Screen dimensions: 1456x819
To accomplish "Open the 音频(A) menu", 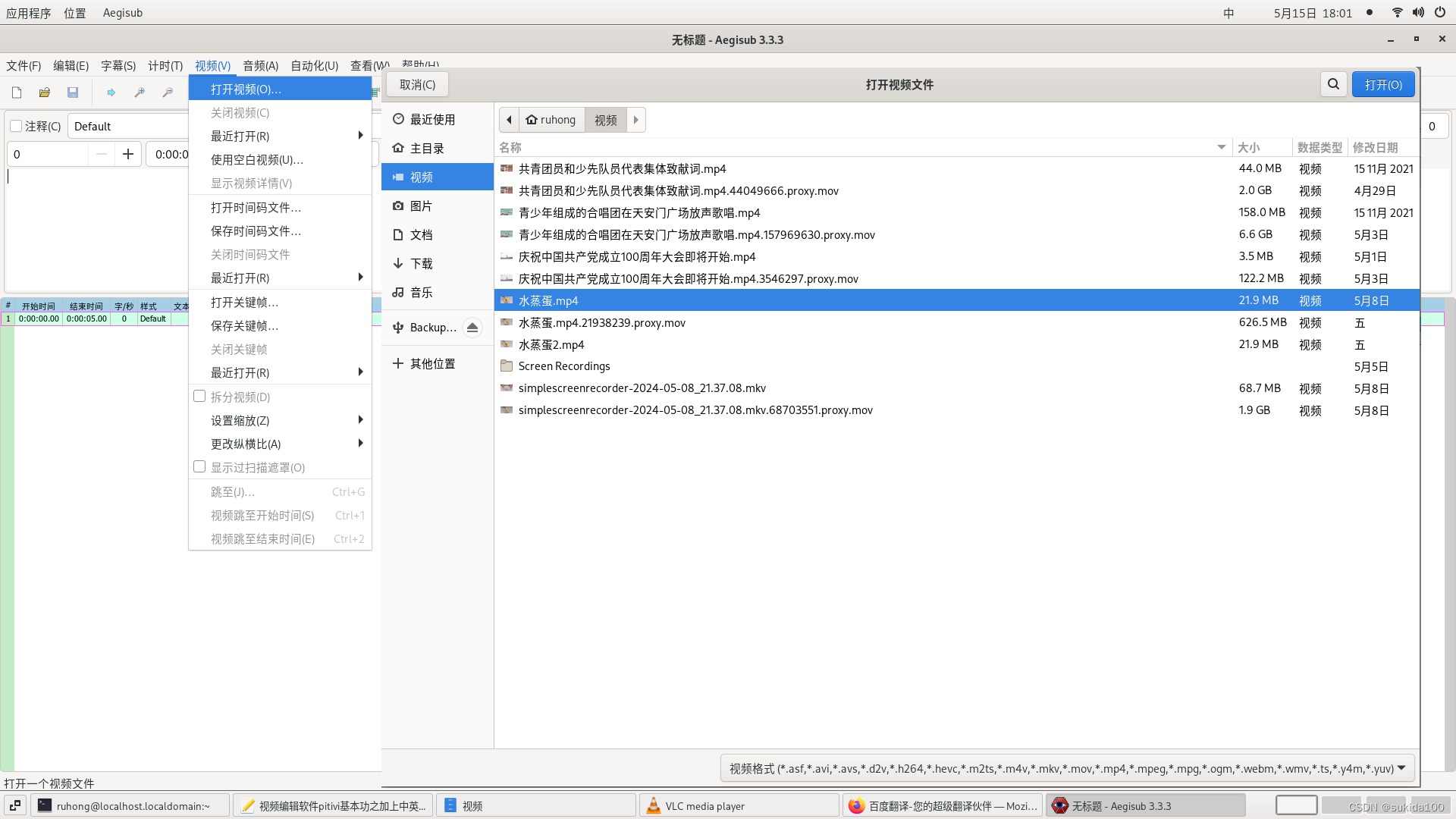I will click(x=260, y=66).
